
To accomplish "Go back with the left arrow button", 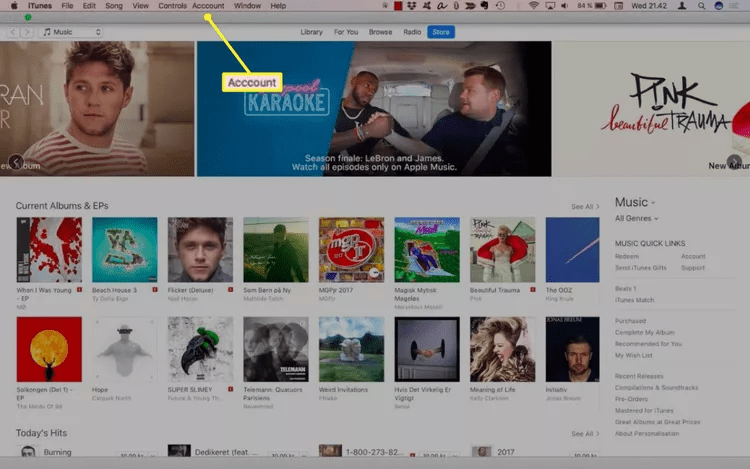I will click(x=13, y=32).
